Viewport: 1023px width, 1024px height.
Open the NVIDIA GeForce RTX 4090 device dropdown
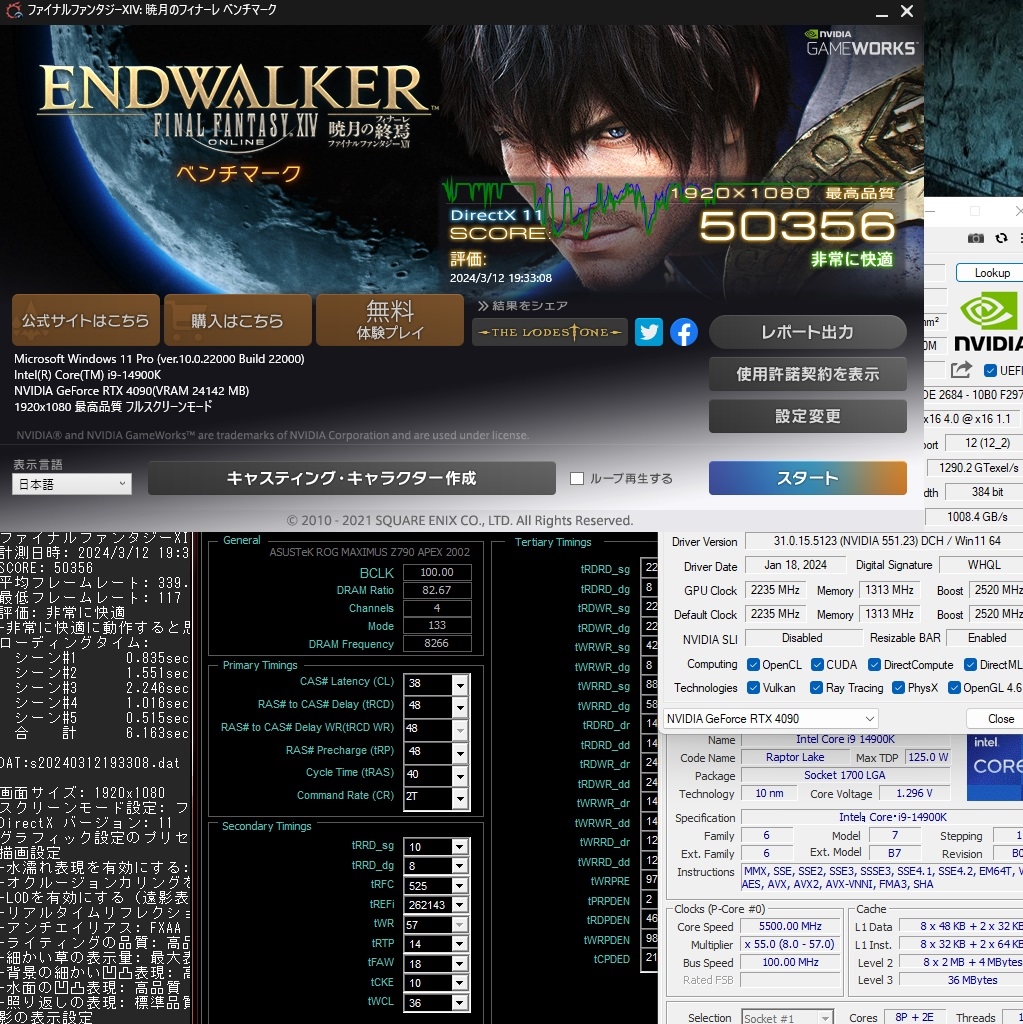pyautogui.click(x=868, y=718)
